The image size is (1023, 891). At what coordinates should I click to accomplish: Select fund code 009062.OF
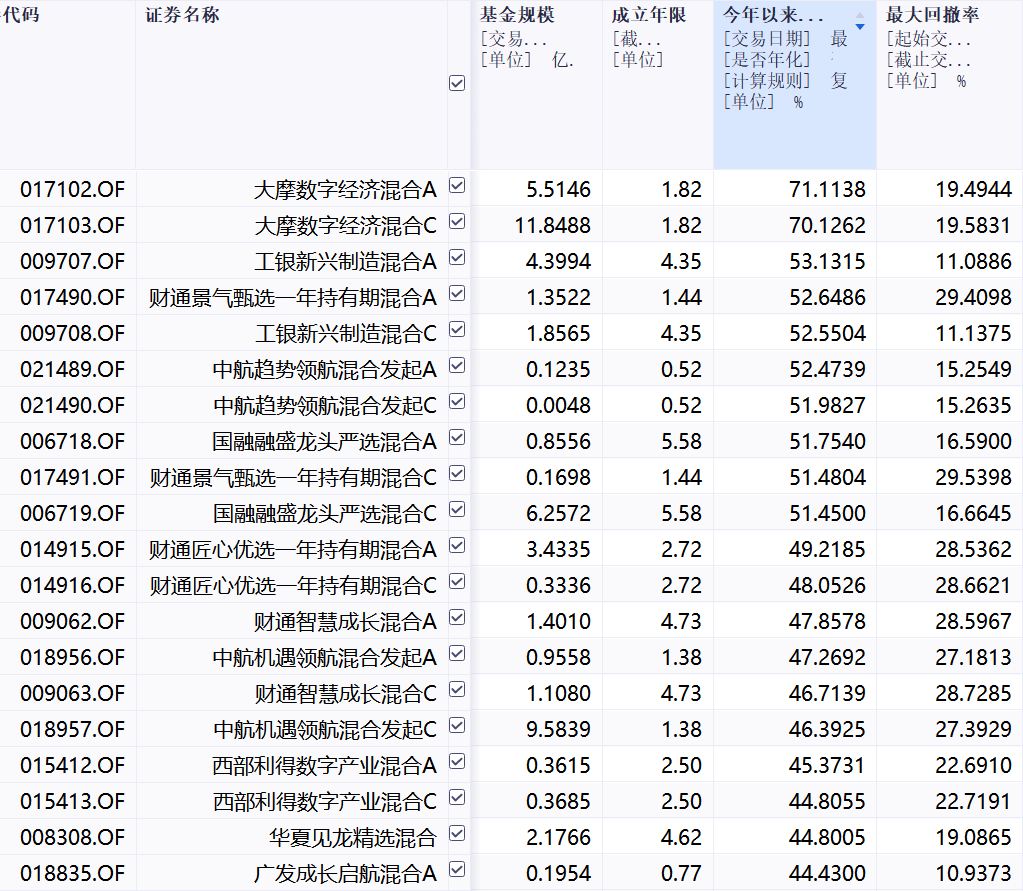(x=72, y=621)
